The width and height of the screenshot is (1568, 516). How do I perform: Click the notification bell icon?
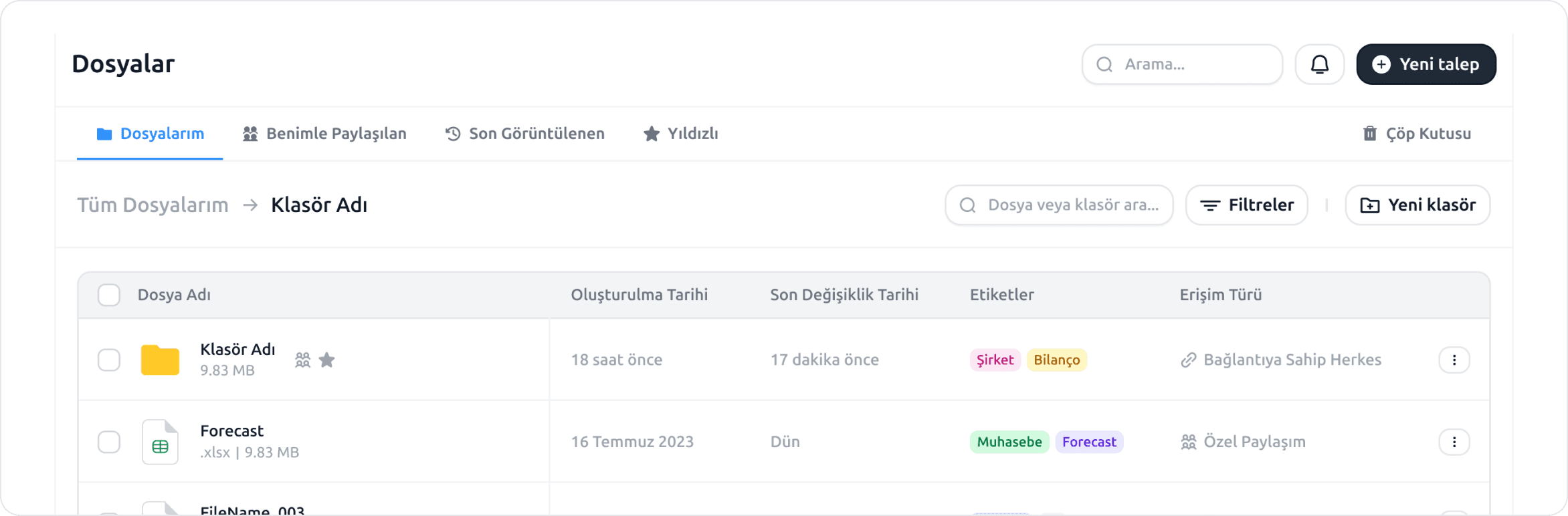(1319, 65)
